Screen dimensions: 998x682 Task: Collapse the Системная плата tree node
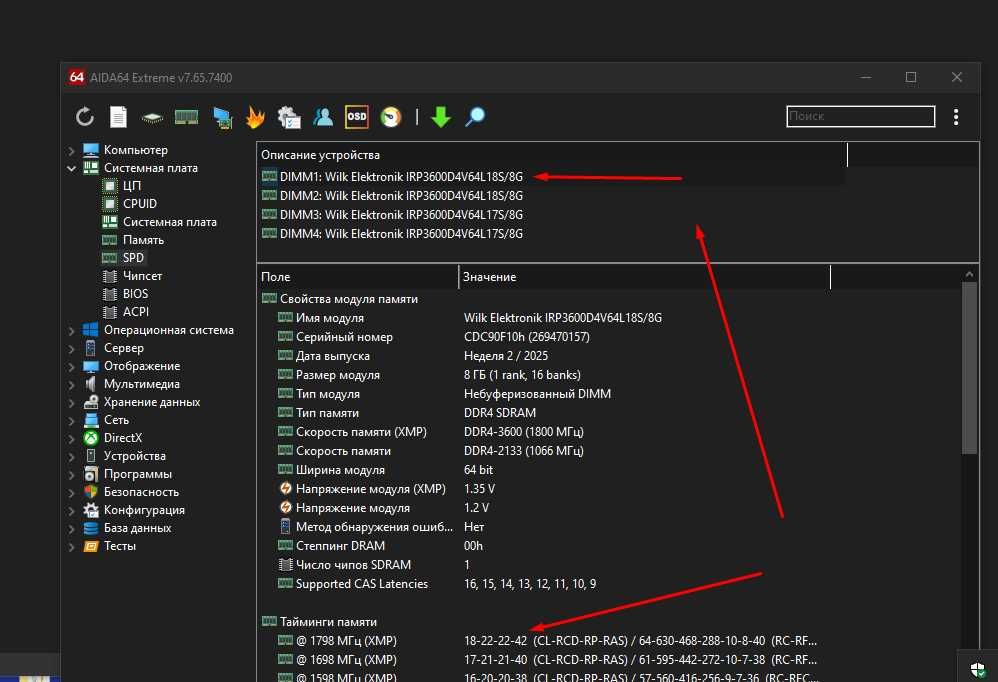pos(71,169)
